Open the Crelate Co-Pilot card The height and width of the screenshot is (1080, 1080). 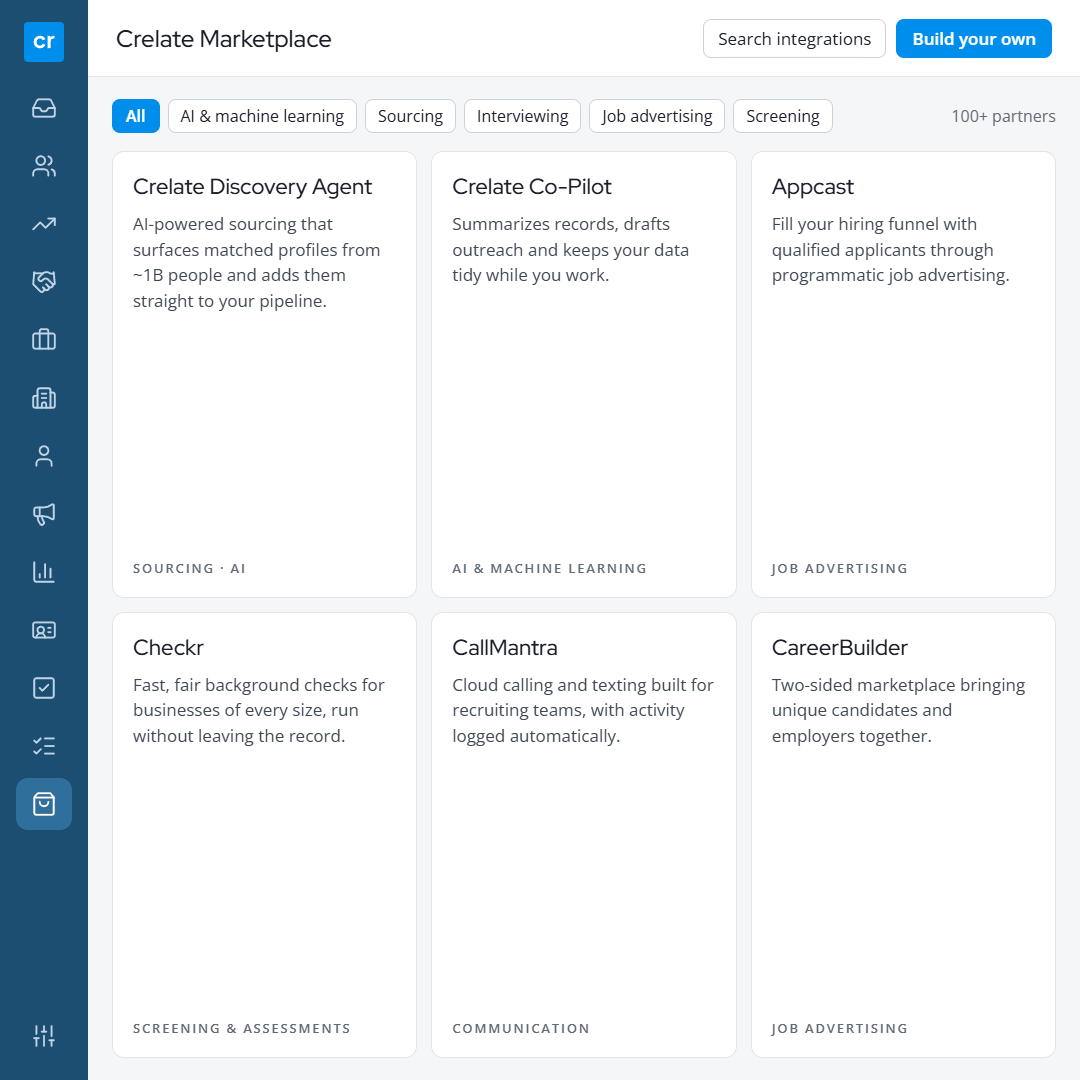[x=583, y=374]
